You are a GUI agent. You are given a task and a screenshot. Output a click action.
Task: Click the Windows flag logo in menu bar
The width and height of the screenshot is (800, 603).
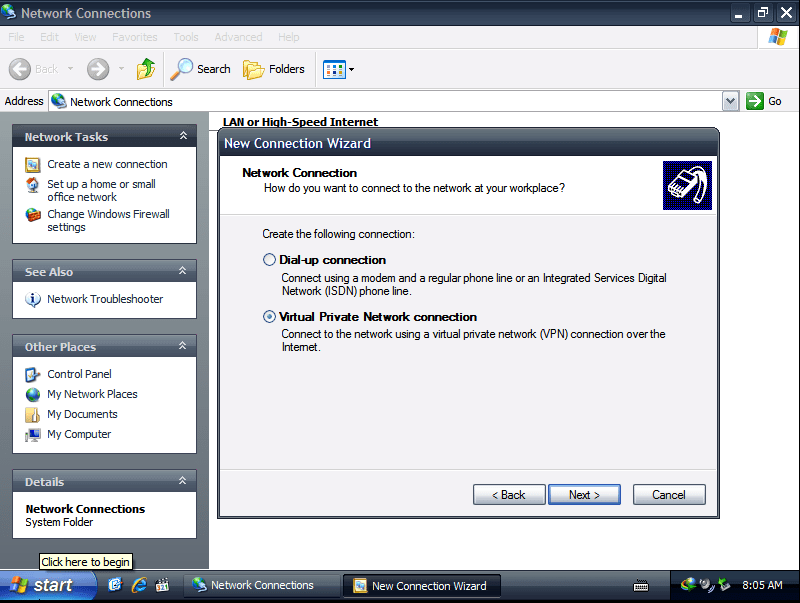778,37
